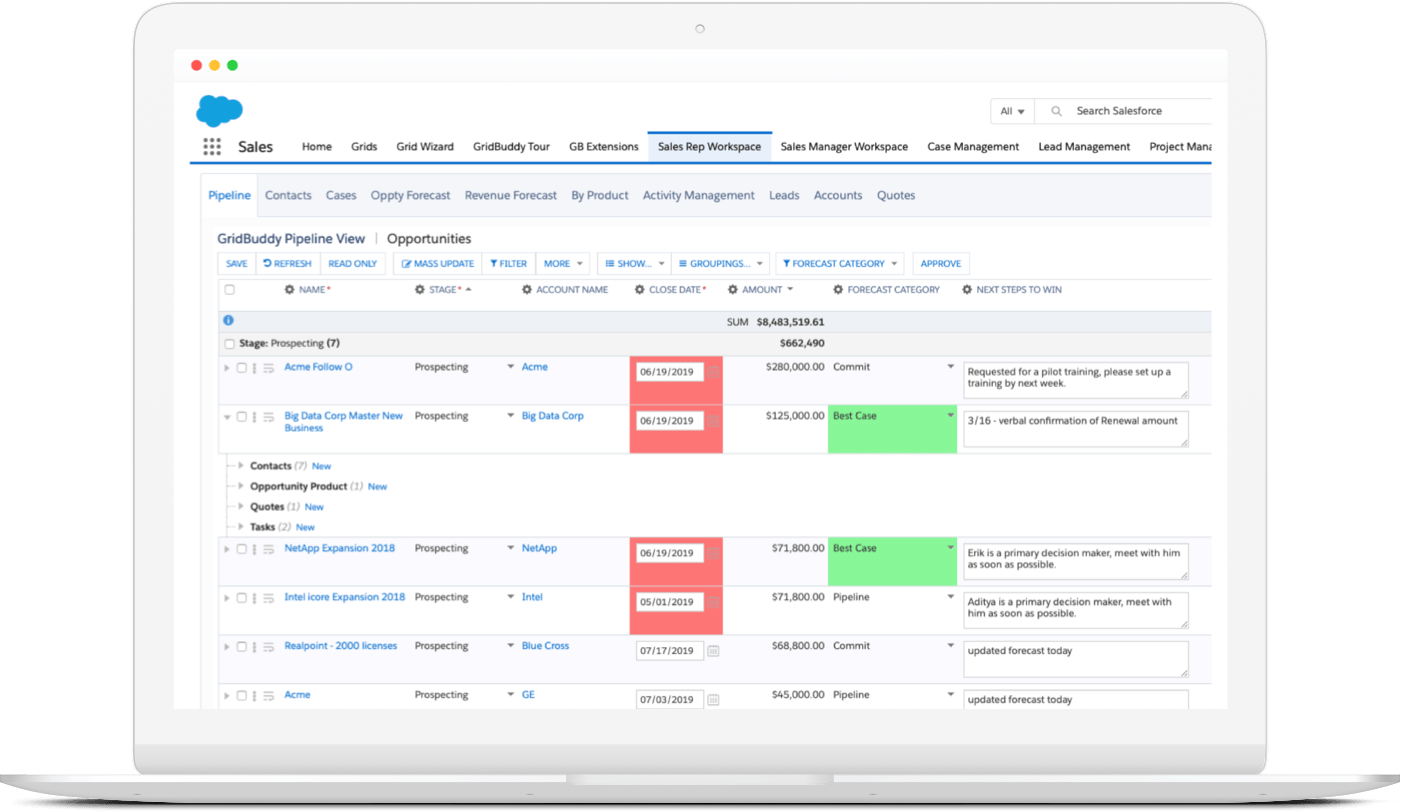
Task: Click the REFRESH button
Action: [x=288, y=264]
